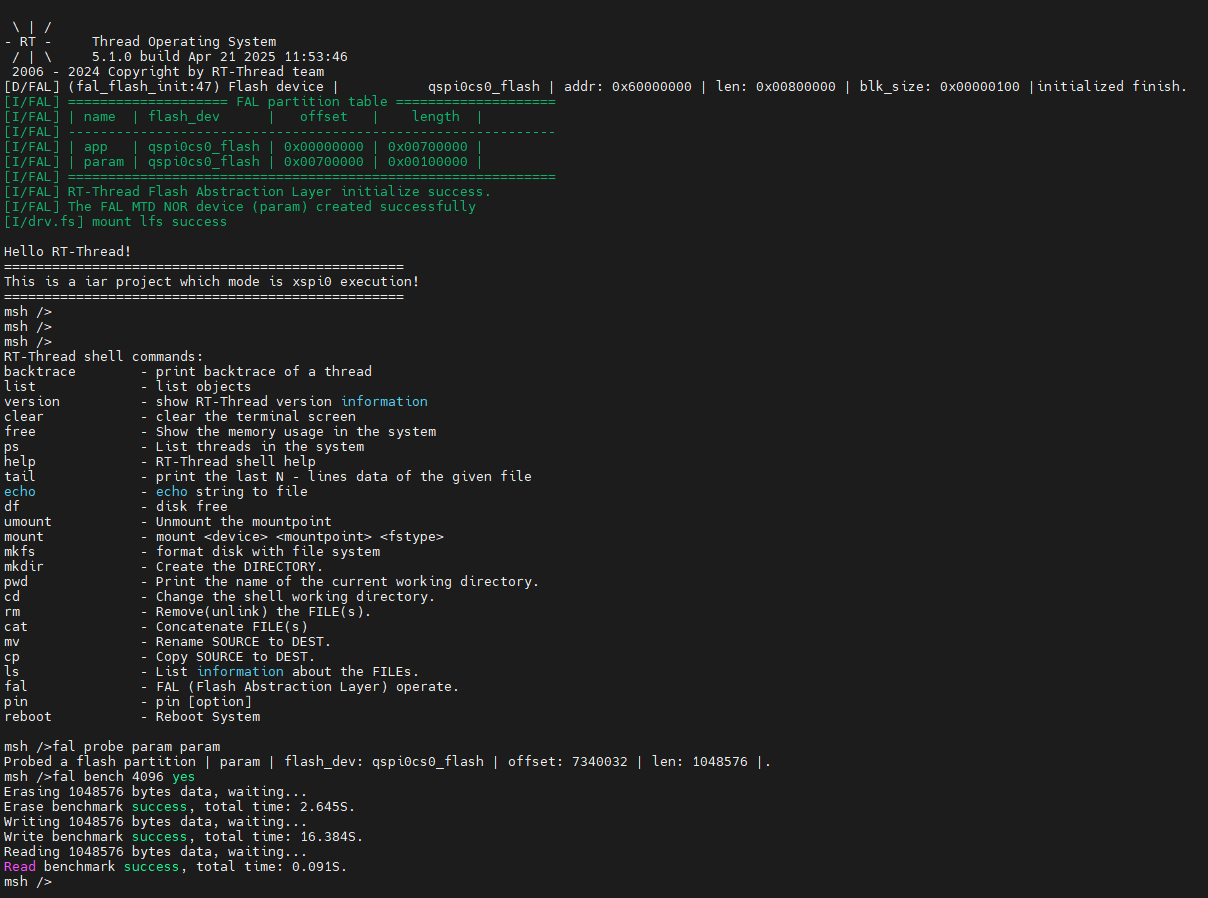
Task: Click the 'rm' command name
Action: point(12,612)
